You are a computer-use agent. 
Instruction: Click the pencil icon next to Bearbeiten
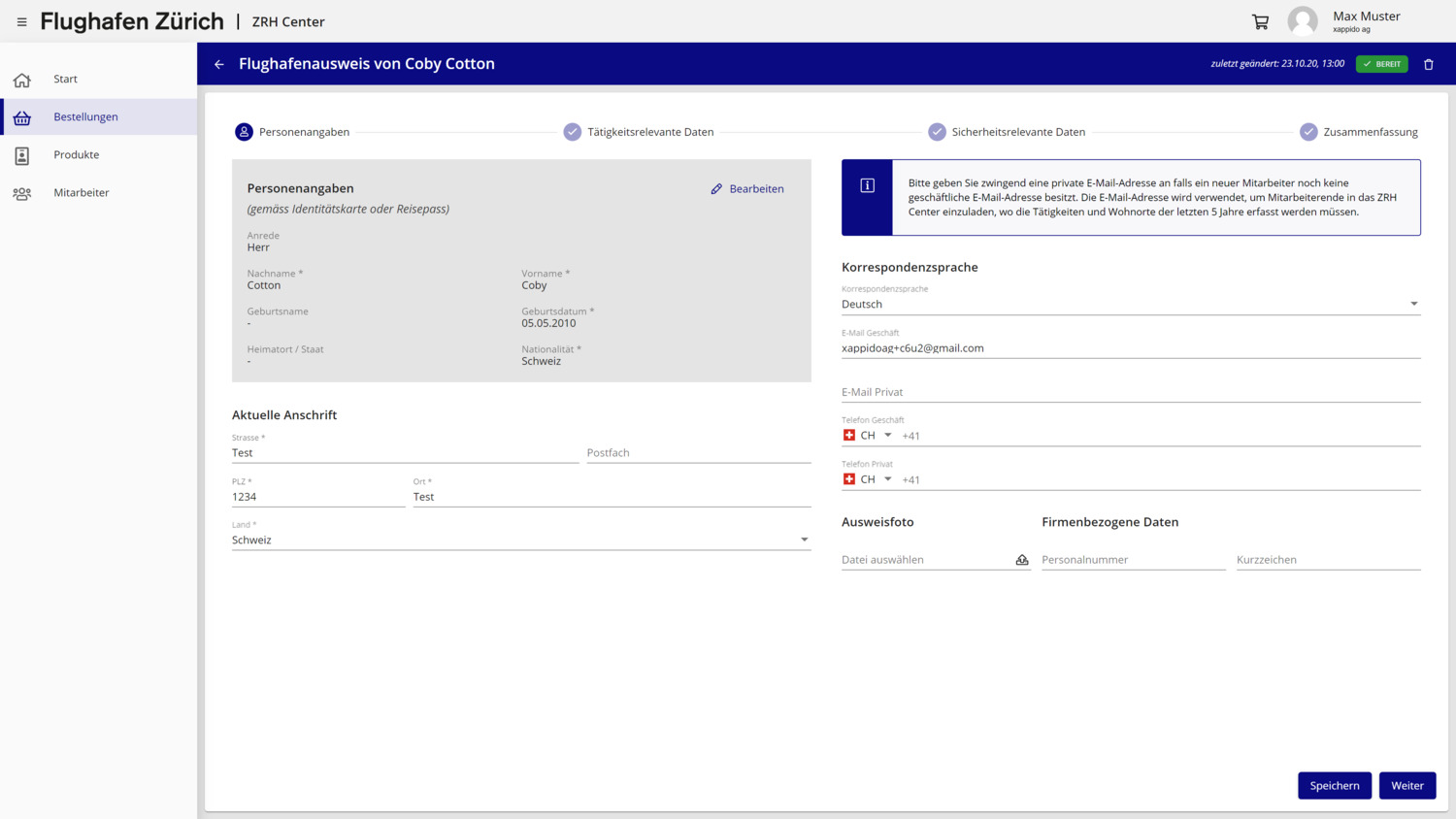coord(716,189)
